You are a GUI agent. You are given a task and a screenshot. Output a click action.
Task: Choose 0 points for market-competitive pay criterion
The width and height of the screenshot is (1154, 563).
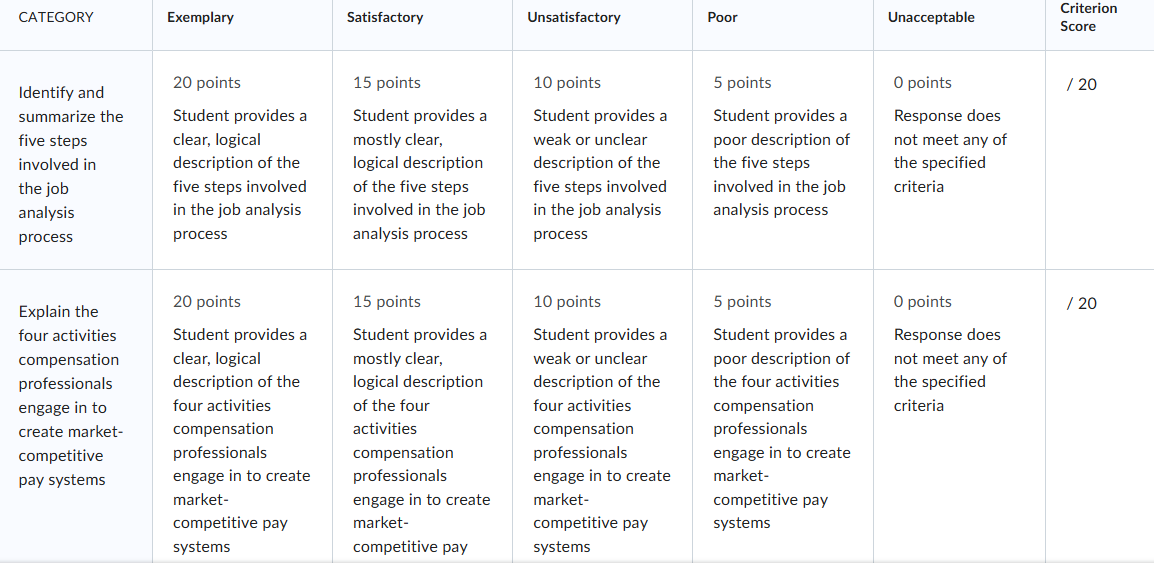tap(923, 302)
